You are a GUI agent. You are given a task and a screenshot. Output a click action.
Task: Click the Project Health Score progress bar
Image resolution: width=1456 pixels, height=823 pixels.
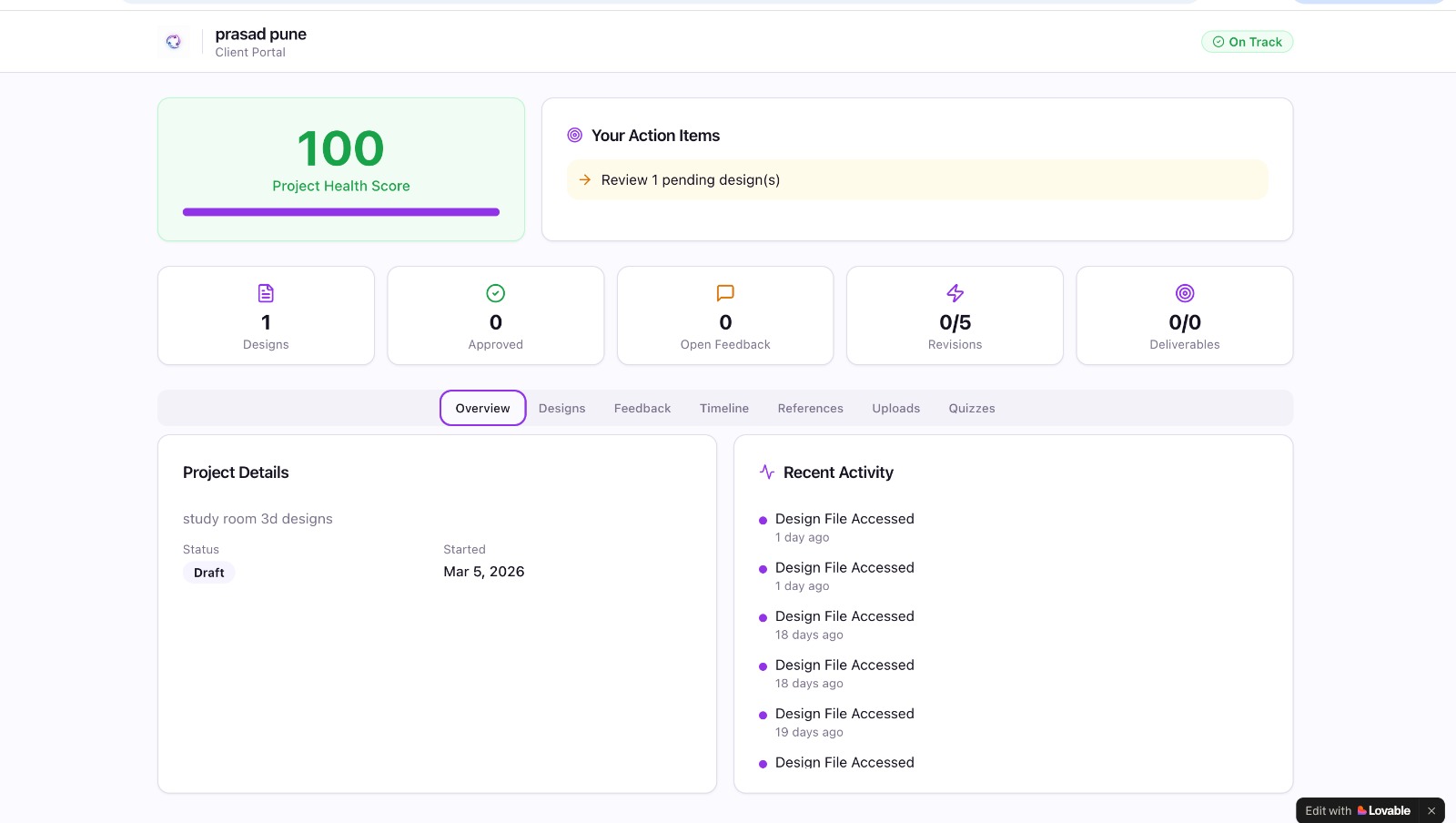pos(341,211)
